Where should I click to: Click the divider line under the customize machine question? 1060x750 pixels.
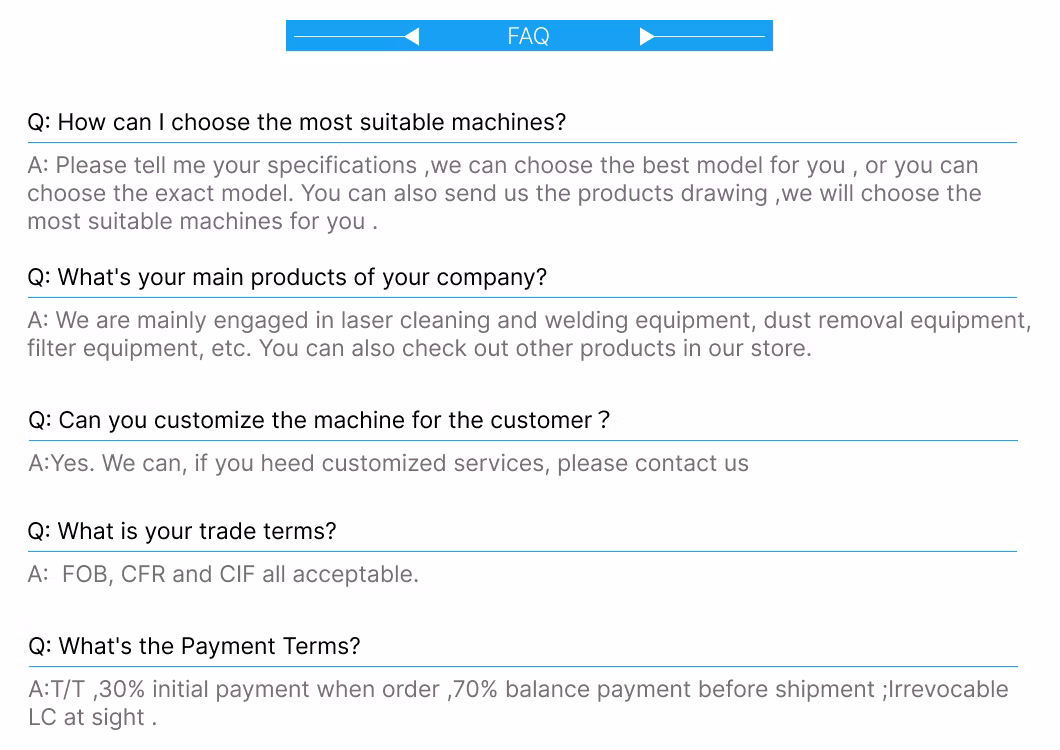[522, 440]
